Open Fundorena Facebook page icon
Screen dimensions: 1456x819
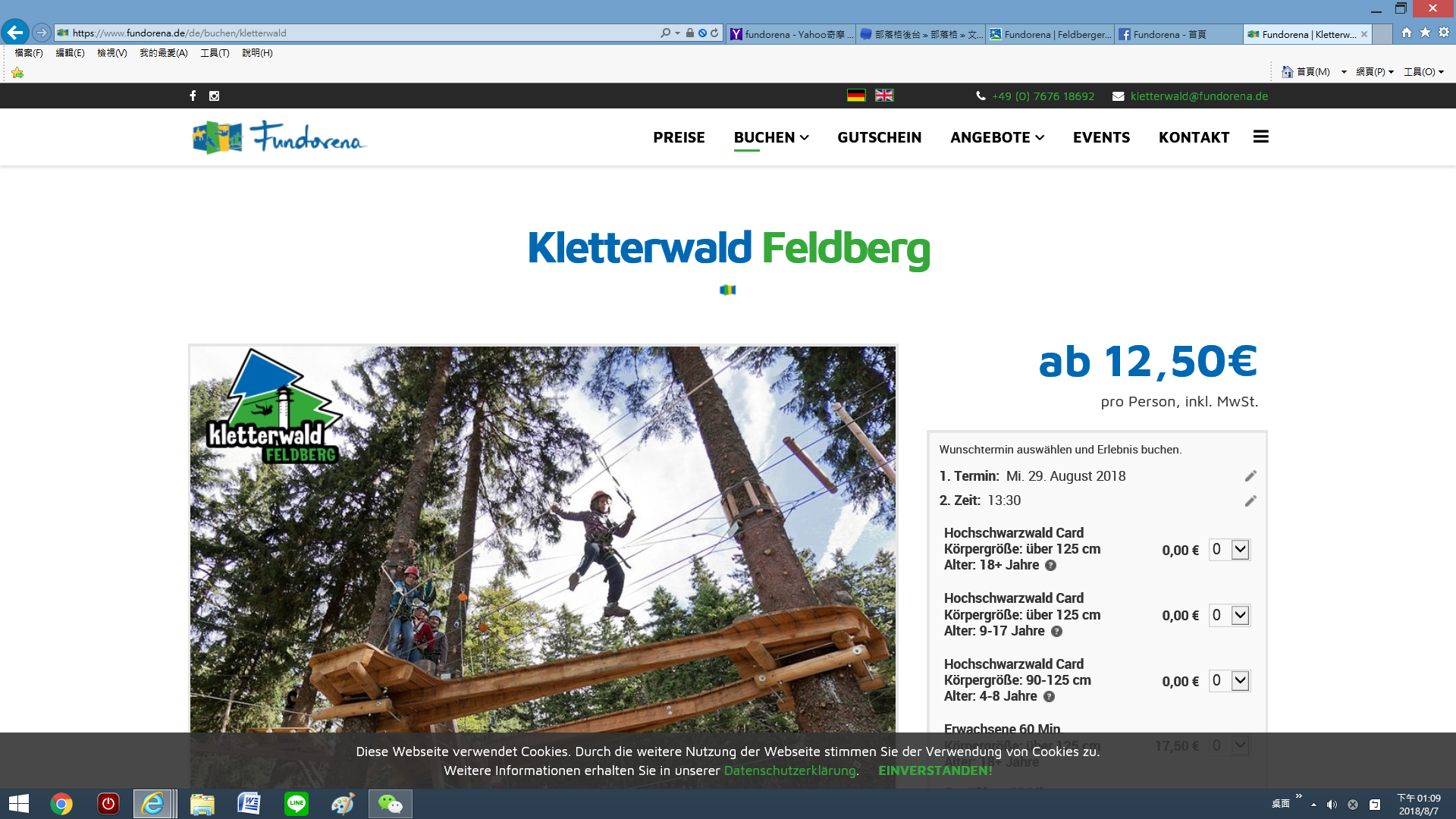click(x=193, y=96)
